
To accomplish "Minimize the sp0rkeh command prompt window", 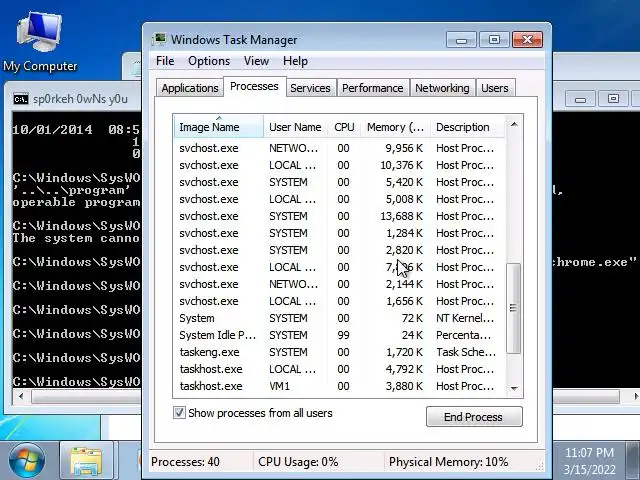I will [x=580, y=99].
